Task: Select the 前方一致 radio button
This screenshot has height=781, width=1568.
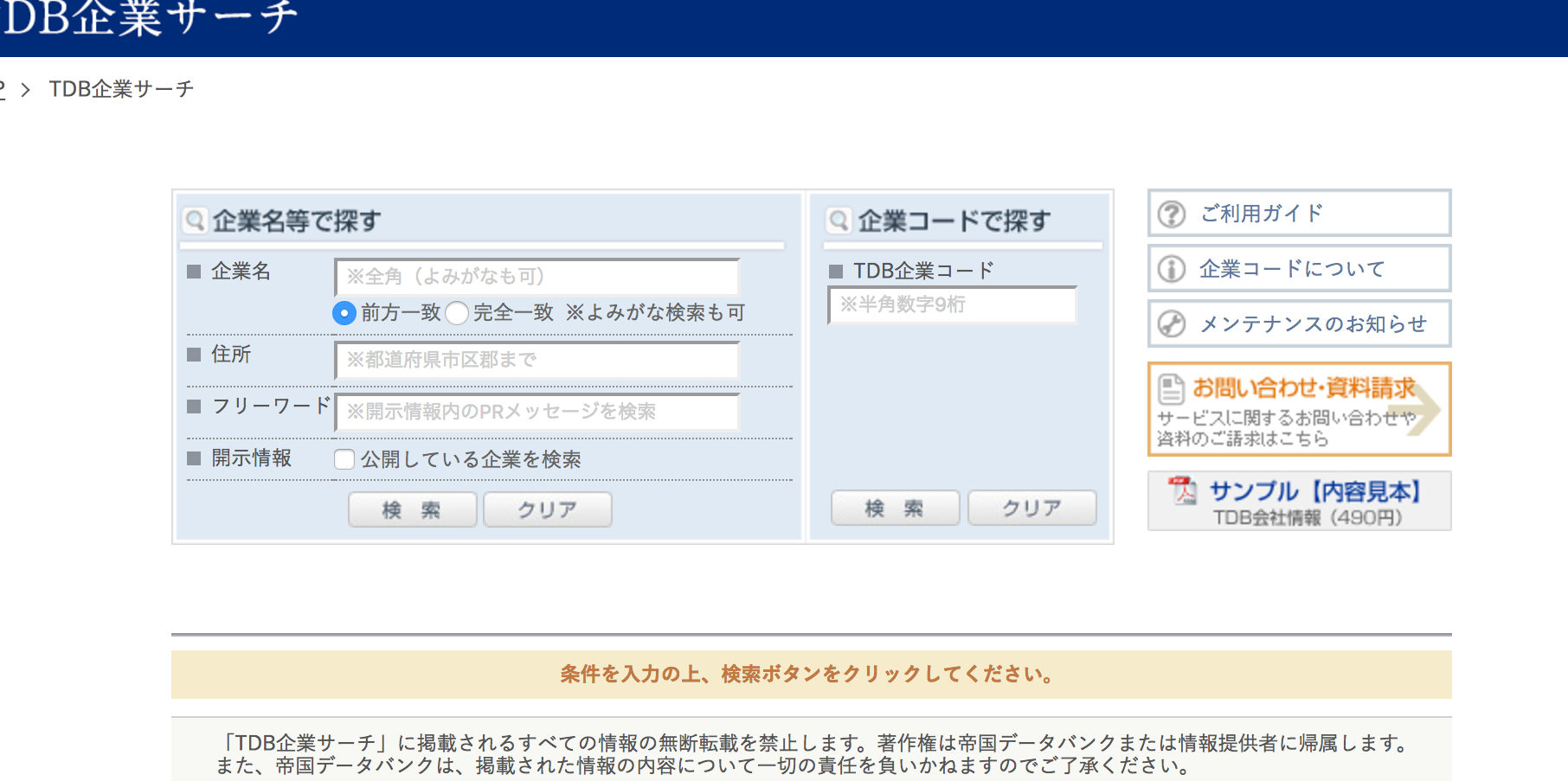Action: [344, 313]
